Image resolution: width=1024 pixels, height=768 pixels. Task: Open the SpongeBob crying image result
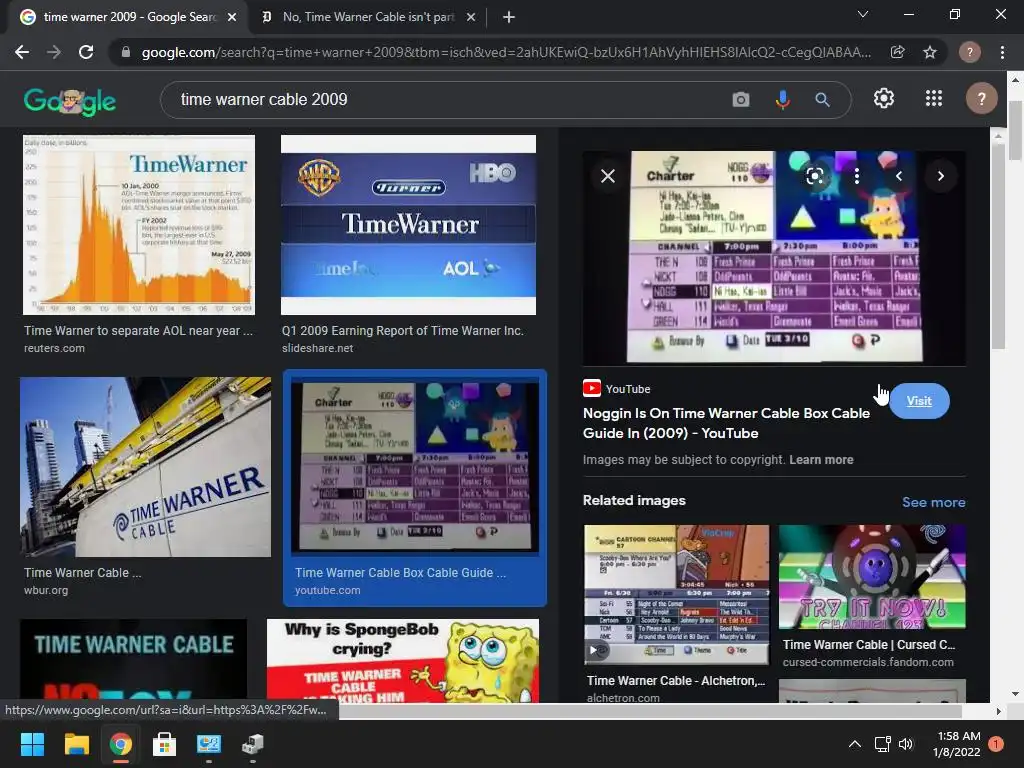click(403, 661)
